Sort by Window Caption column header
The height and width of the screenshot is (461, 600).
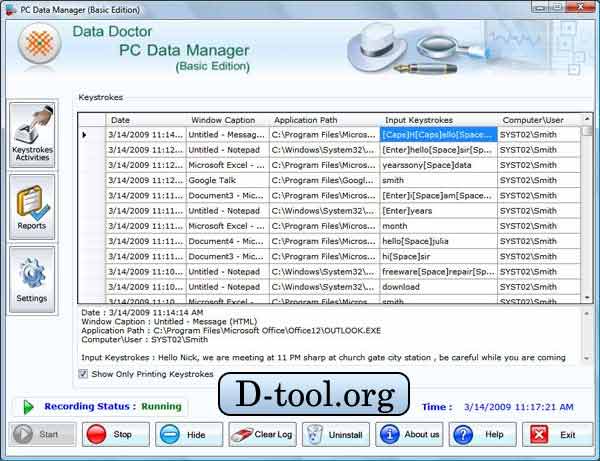[228, 120]
